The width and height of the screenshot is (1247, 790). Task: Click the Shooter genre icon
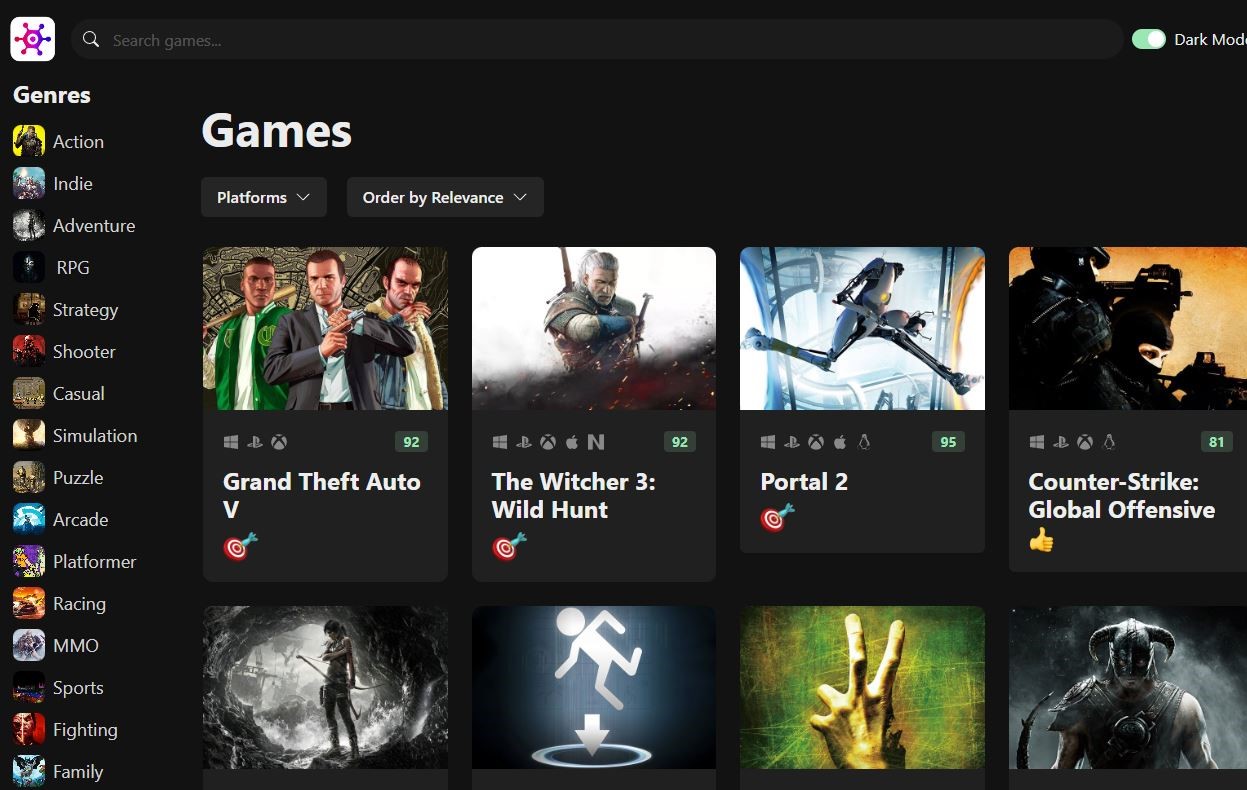29,351
